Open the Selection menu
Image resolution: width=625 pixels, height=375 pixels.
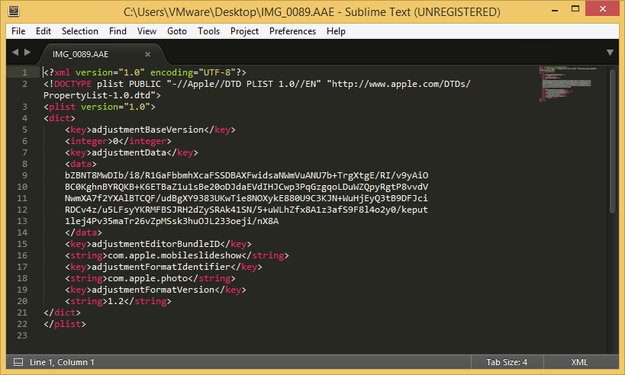click(x=80, y=31)
